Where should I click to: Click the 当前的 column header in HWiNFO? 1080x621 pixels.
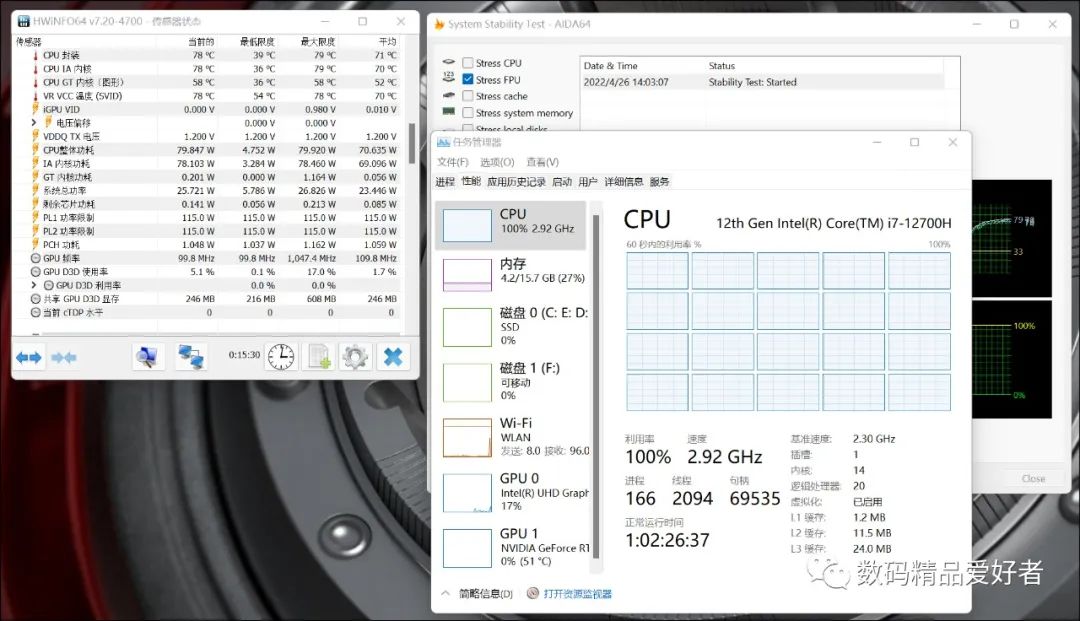[x=201, y=42]
